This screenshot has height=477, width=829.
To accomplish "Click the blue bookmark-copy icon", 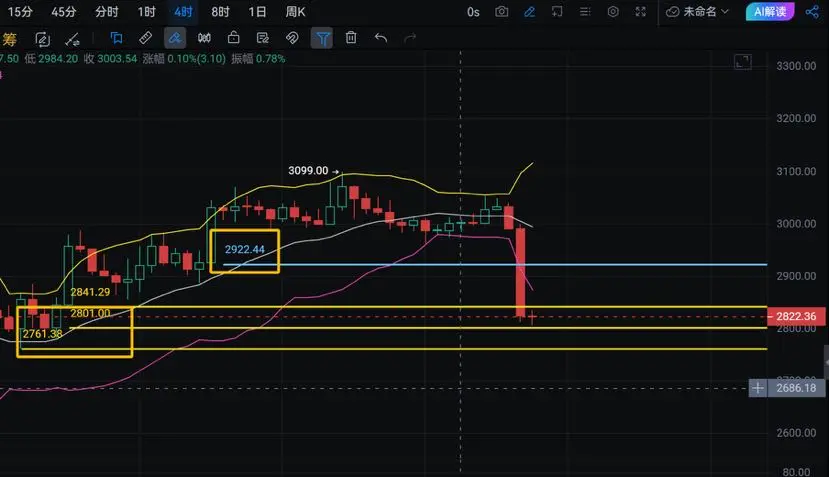I will click(116, 38).
